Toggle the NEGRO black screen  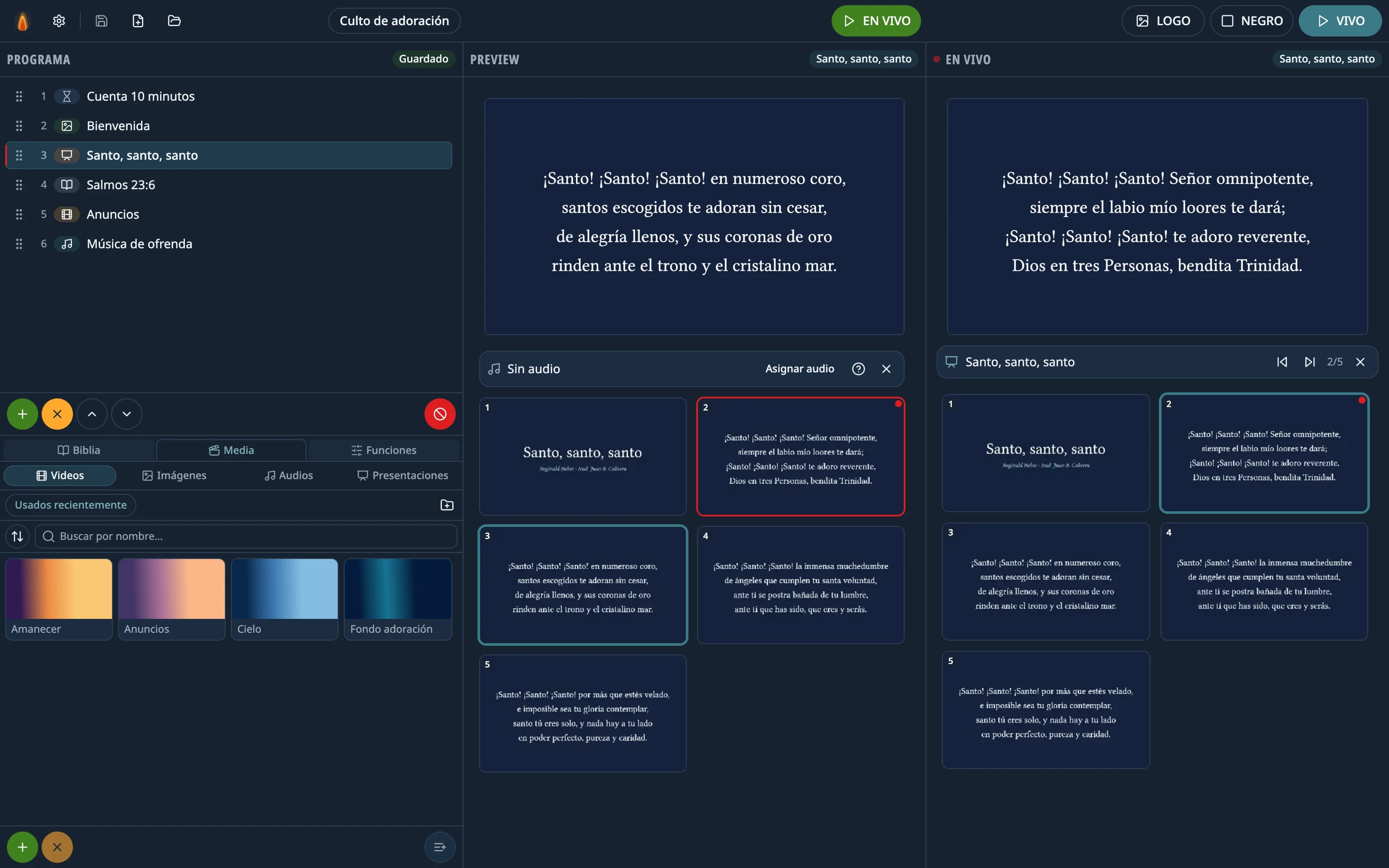click(x=1251, y=21)
